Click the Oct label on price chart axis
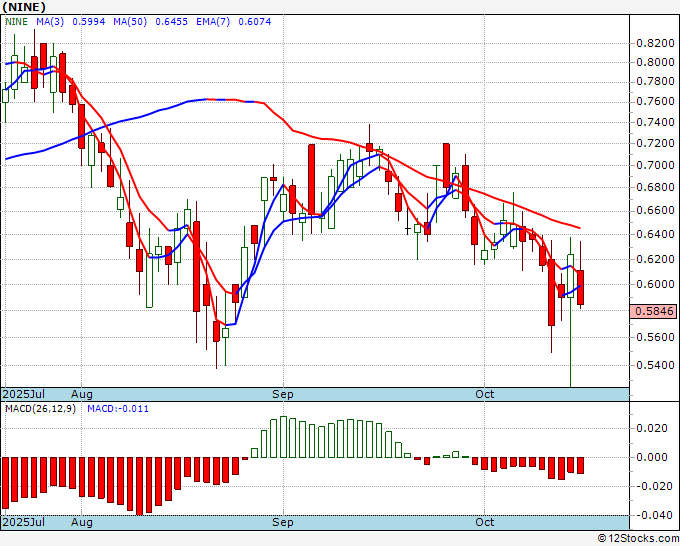 tap(484, 394)
